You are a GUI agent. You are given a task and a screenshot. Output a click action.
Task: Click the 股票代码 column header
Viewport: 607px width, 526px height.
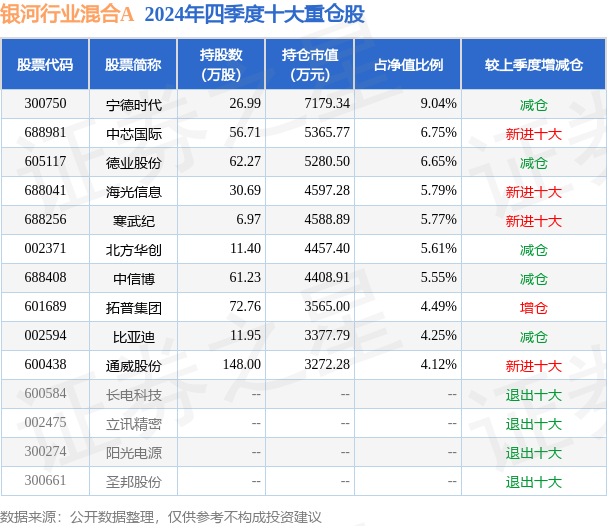(45, 65)
